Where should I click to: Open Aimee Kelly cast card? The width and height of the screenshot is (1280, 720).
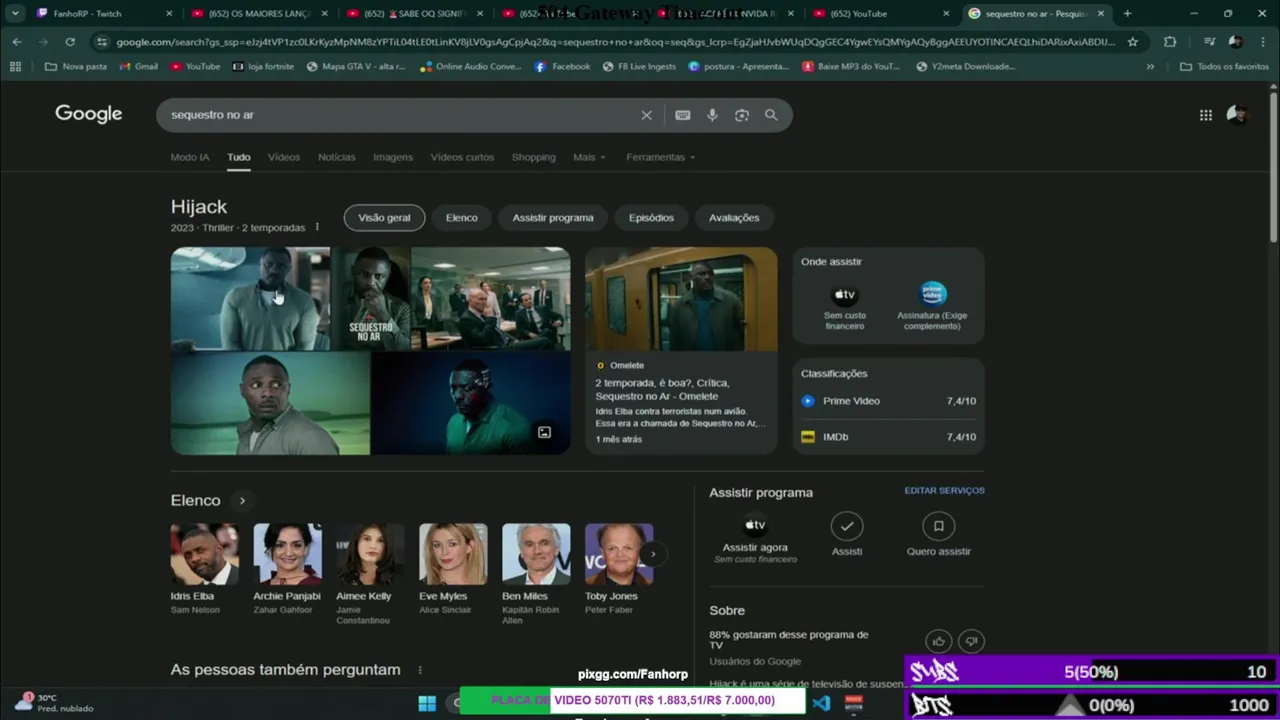(370, 574)
